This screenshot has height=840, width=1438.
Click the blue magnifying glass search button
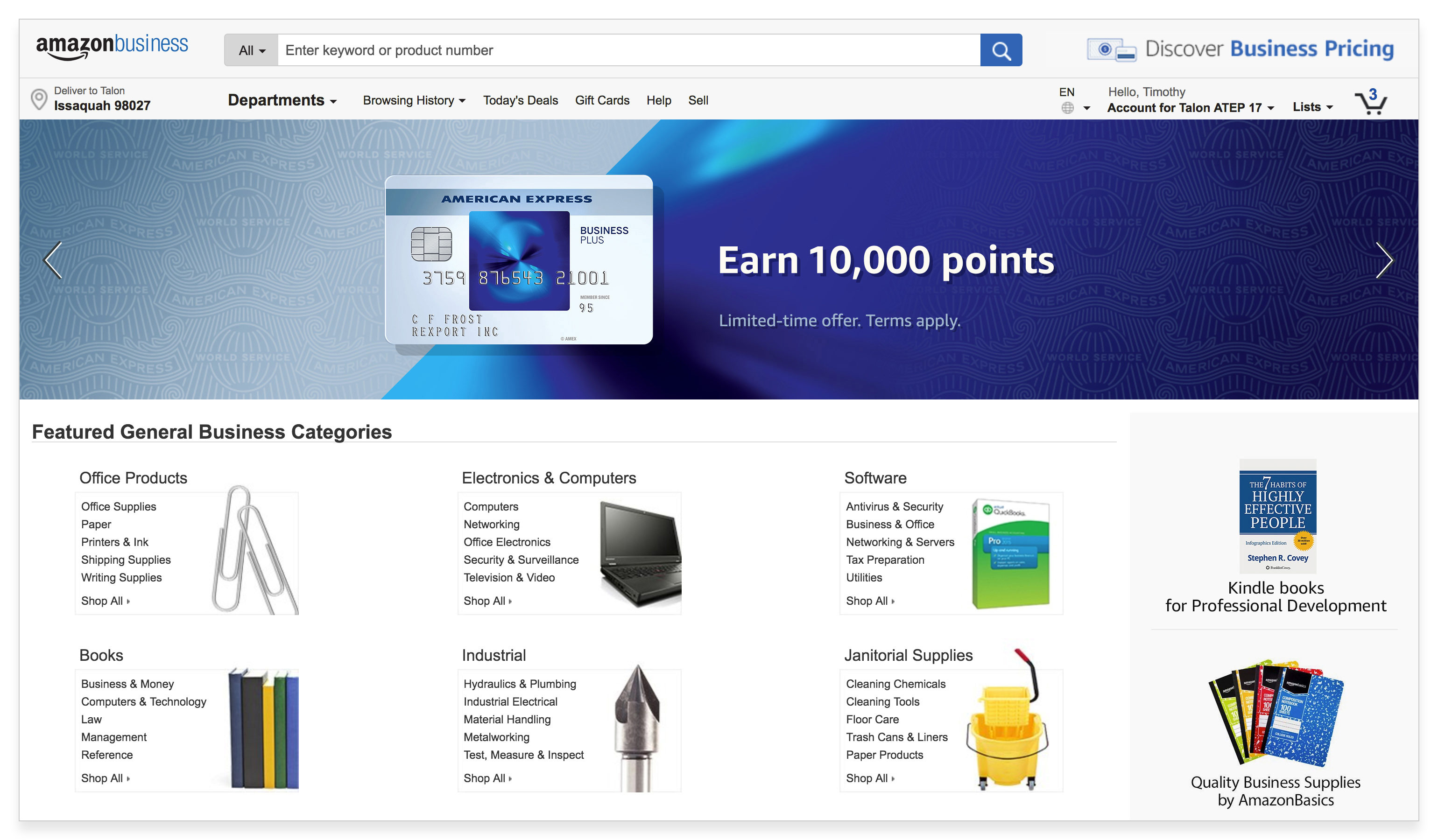click(1001, 50)
